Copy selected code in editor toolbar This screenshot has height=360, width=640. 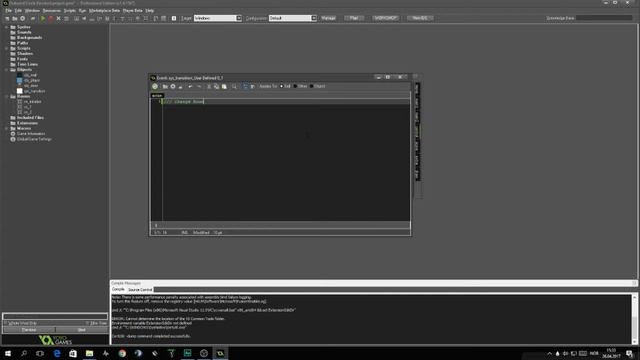click(x=216, y=87)
